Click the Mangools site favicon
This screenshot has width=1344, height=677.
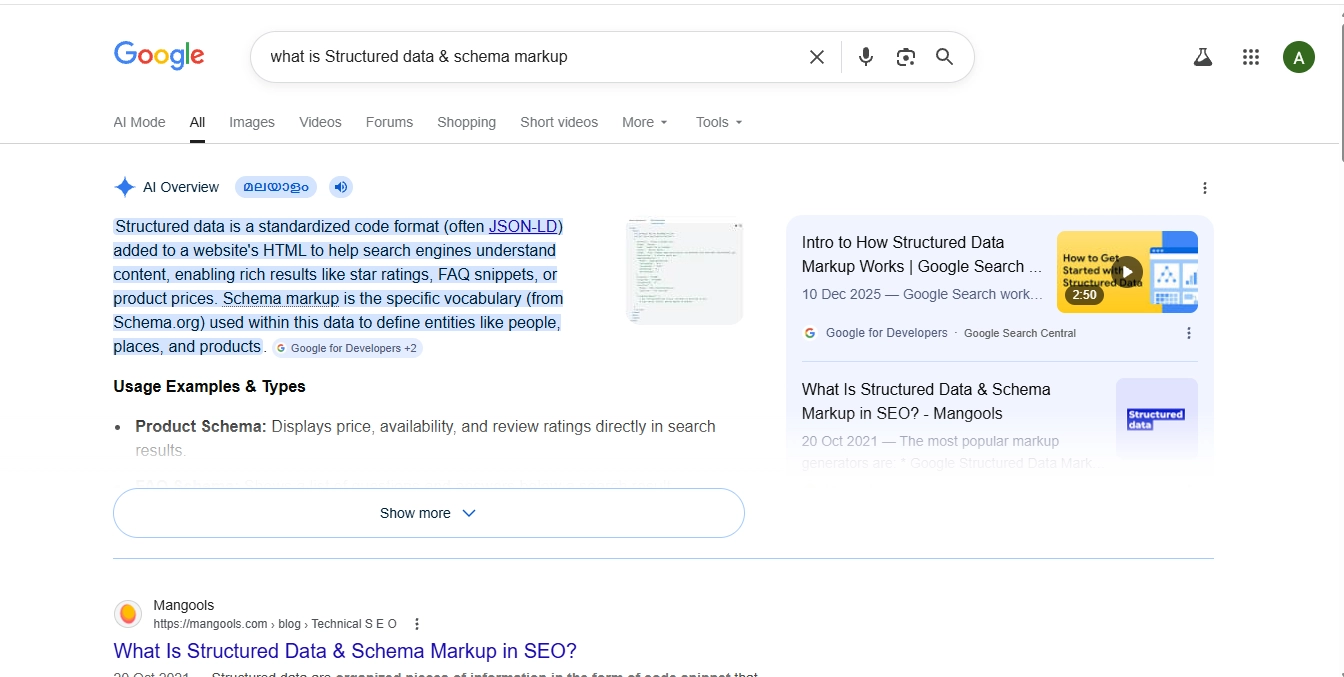(x=128, y=614)
